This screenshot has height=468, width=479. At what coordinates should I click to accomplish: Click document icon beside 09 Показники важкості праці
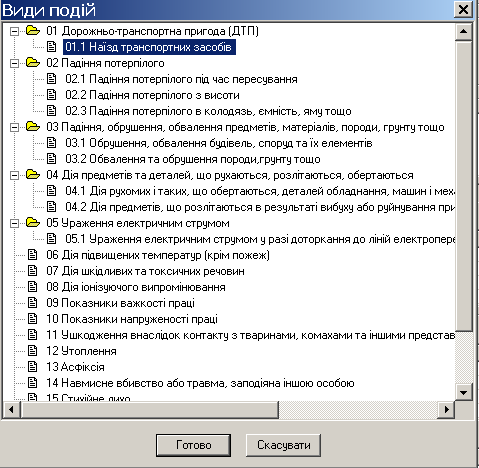pos(33,303)
